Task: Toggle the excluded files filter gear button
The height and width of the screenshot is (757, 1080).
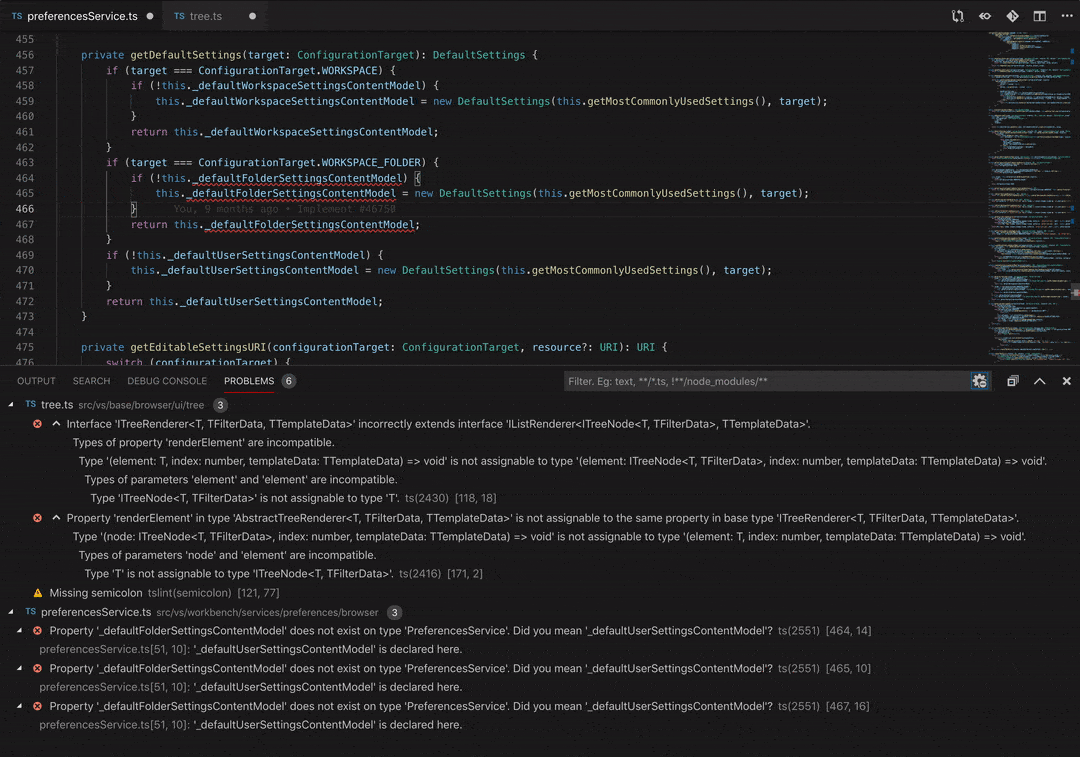Action: pyautogui.click(x=979, y=381)
